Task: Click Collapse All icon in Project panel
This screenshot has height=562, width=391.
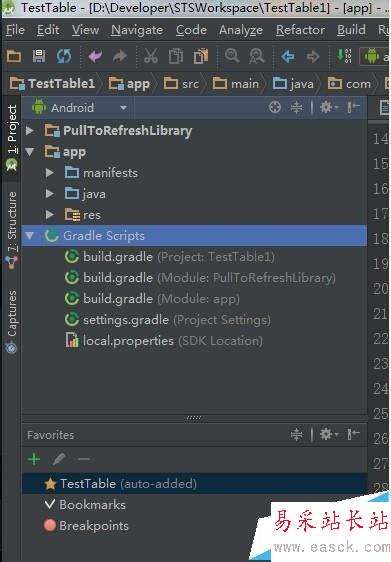Action: 296,107
